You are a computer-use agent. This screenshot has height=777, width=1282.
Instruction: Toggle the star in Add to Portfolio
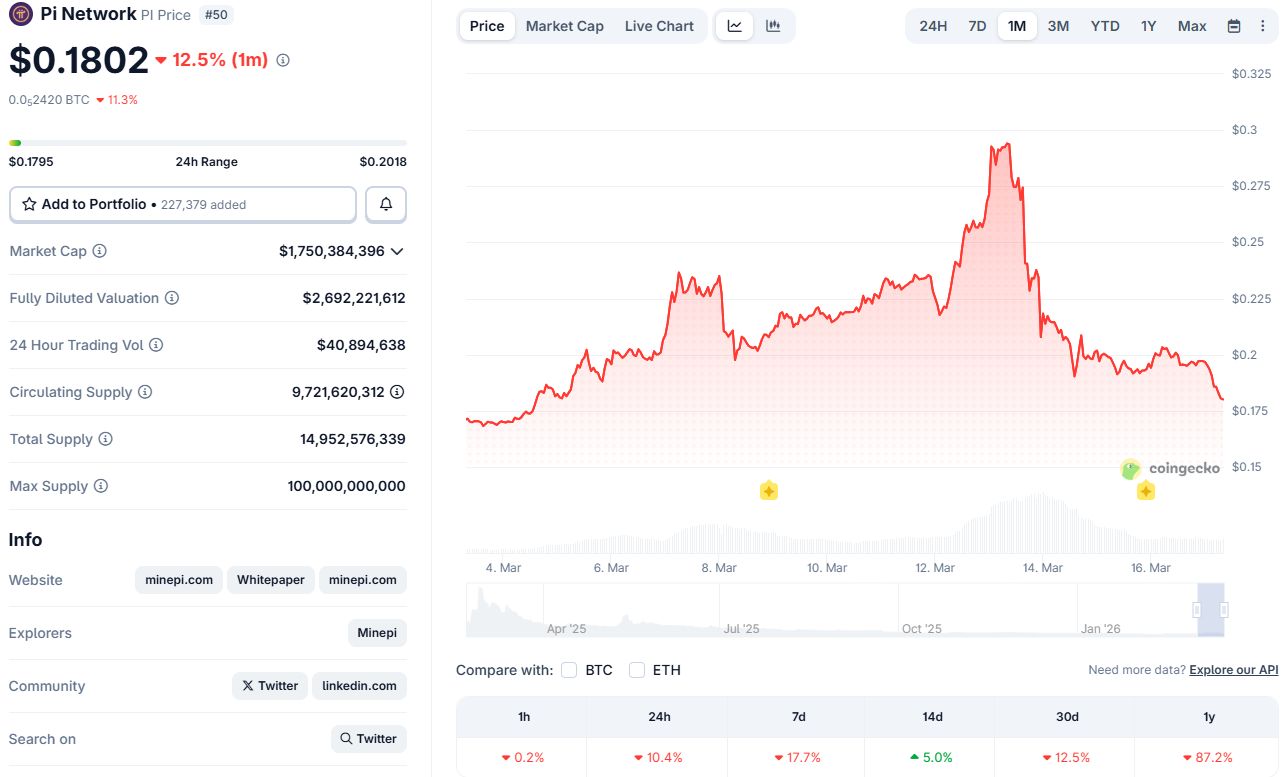(28, 204)
